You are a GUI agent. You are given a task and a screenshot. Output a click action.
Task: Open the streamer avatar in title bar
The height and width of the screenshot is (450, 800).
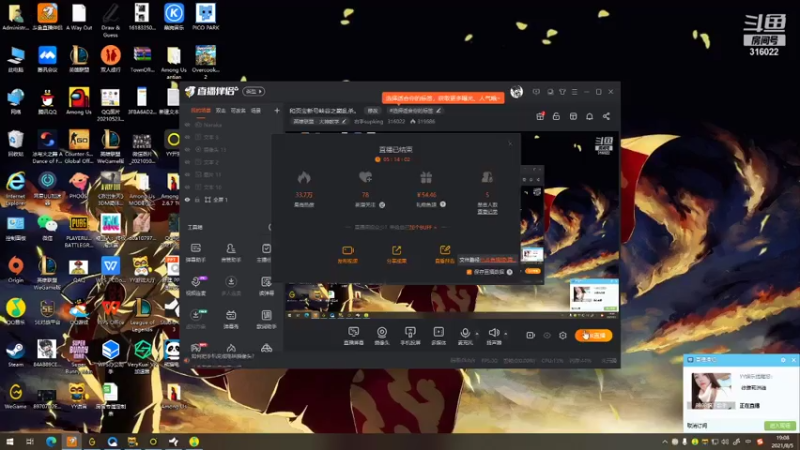click(516, 92)
